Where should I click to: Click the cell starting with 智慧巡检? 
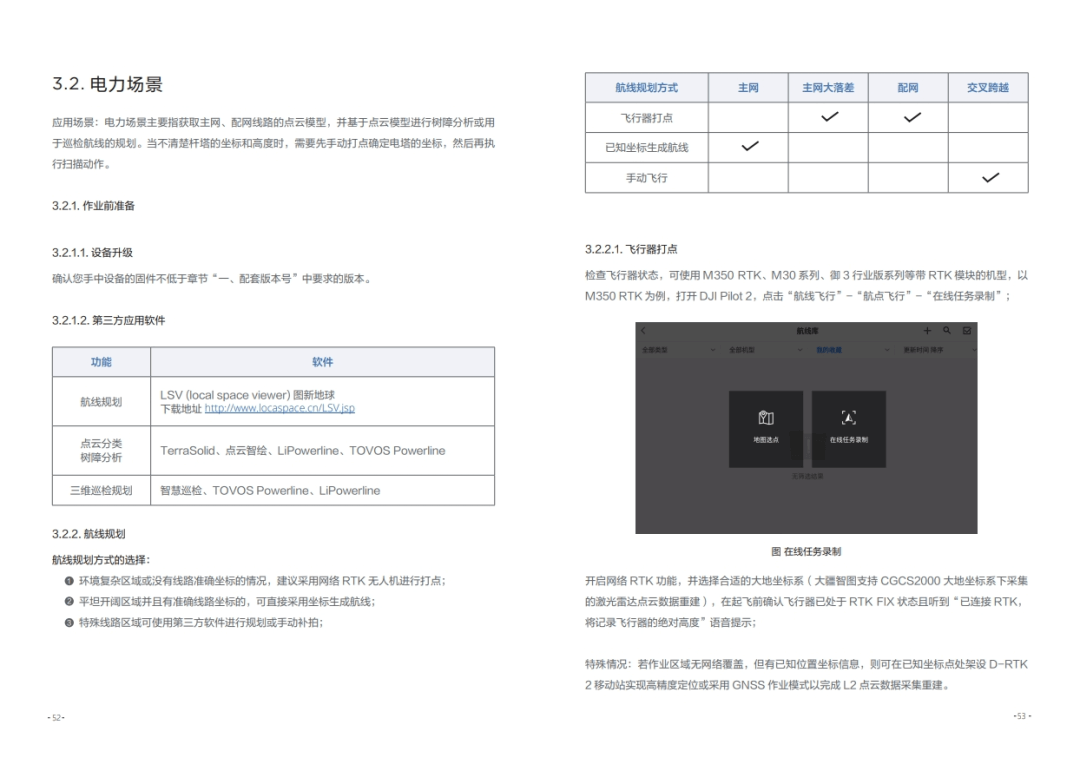coord(322,490)
